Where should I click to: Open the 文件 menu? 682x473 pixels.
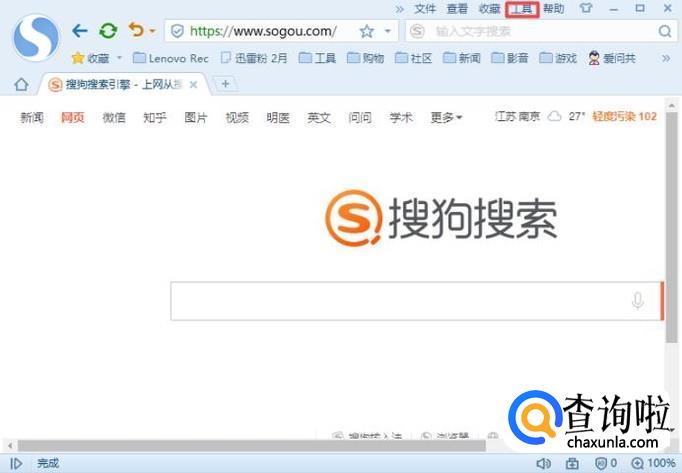(425, 9)
